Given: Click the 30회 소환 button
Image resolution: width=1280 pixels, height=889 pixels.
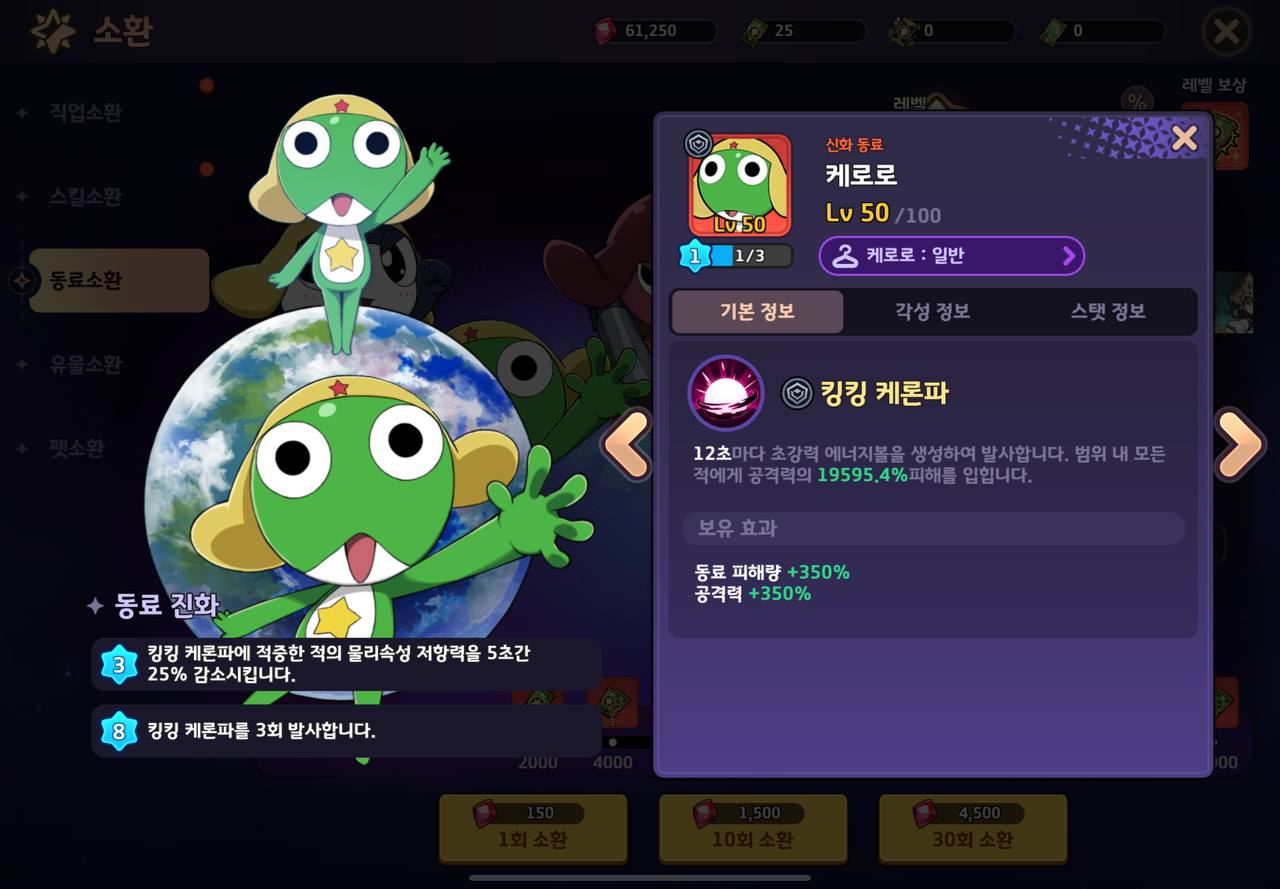Looking at the screenshot, I should (x=972, y=828).
